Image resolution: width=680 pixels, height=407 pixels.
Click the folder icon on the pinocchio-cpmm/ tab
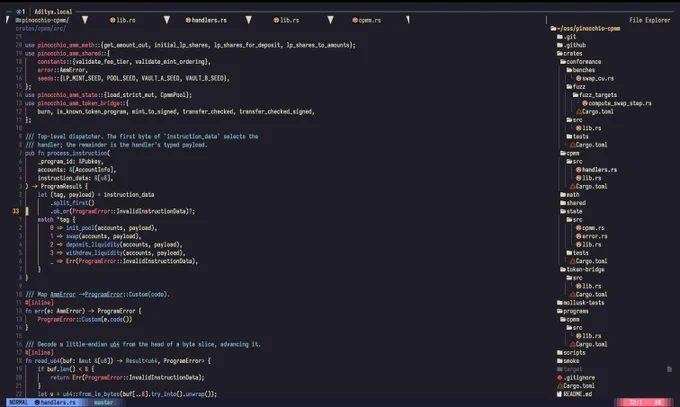(18, 20)
